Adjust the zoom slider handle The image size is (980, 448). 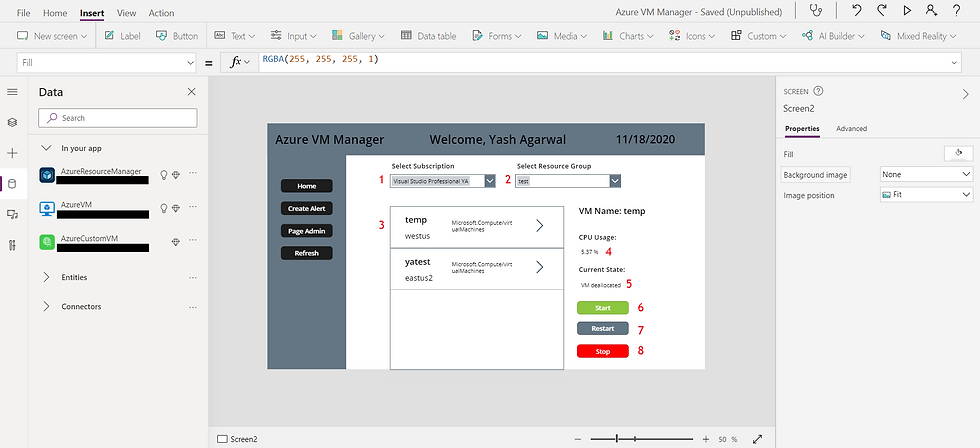click(617, 439)
